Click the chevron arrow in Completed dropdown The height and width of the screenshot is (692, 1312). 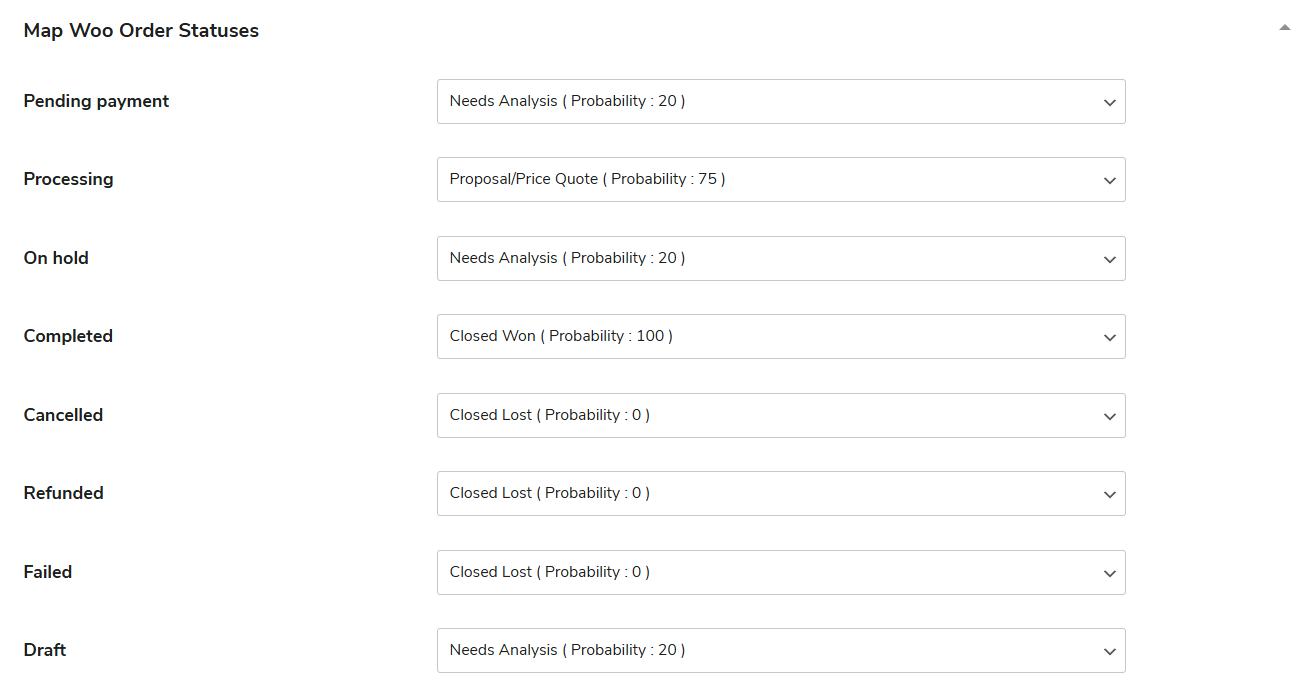[x=1109, y=338]
